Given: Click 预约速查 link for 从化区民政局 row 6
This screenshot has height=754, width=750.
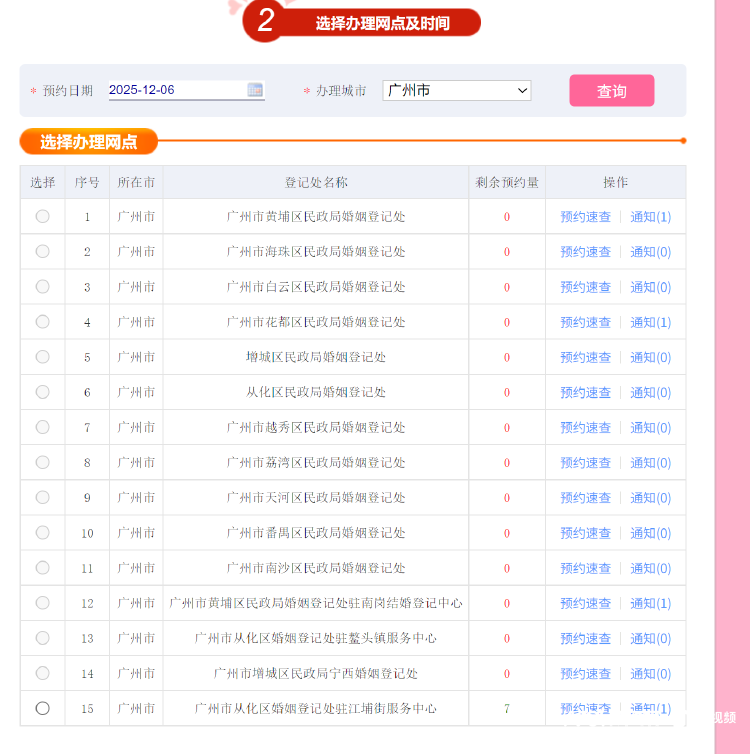Looking at the screenshot, I should pyautogui.click(x=586, y=392).
